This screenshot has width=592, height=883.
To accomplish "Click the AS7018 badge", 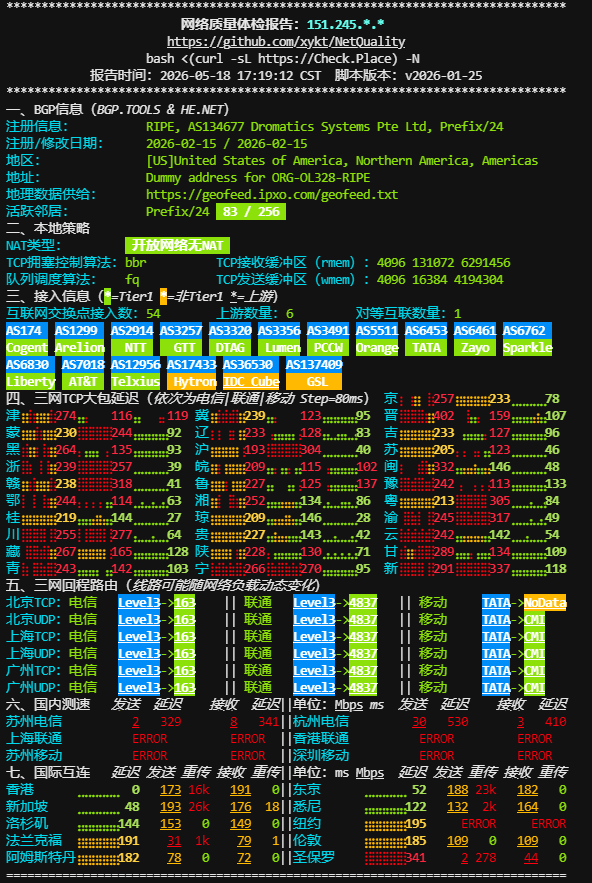I will tap(83, 364).
